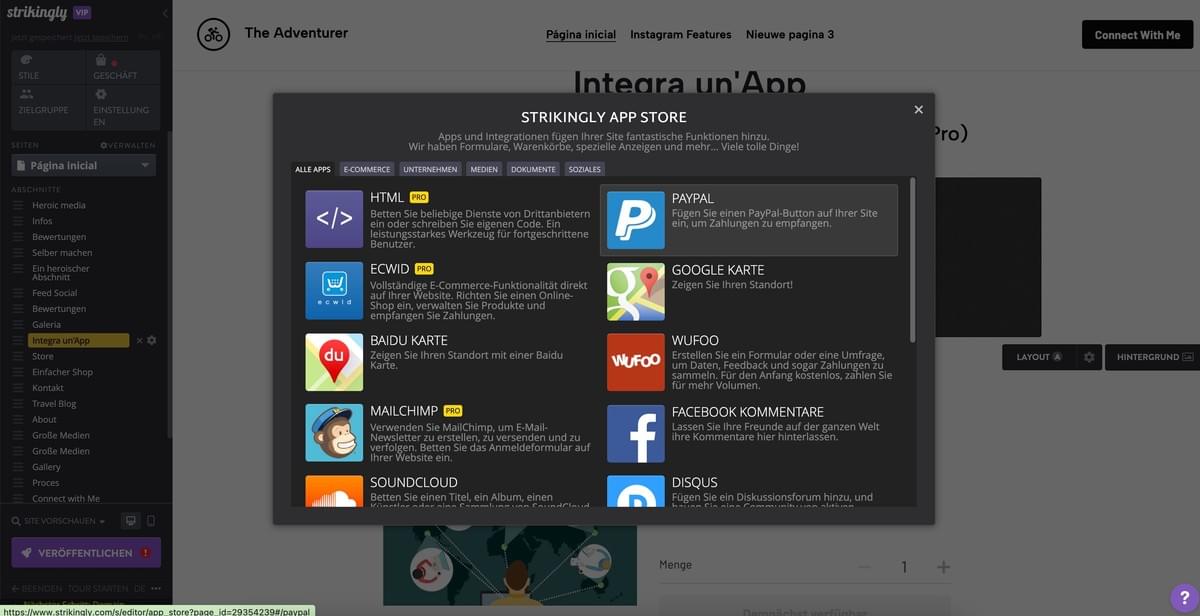Add the Wufoo form app icon
The image size is (1200, 616).
point(636,361)
